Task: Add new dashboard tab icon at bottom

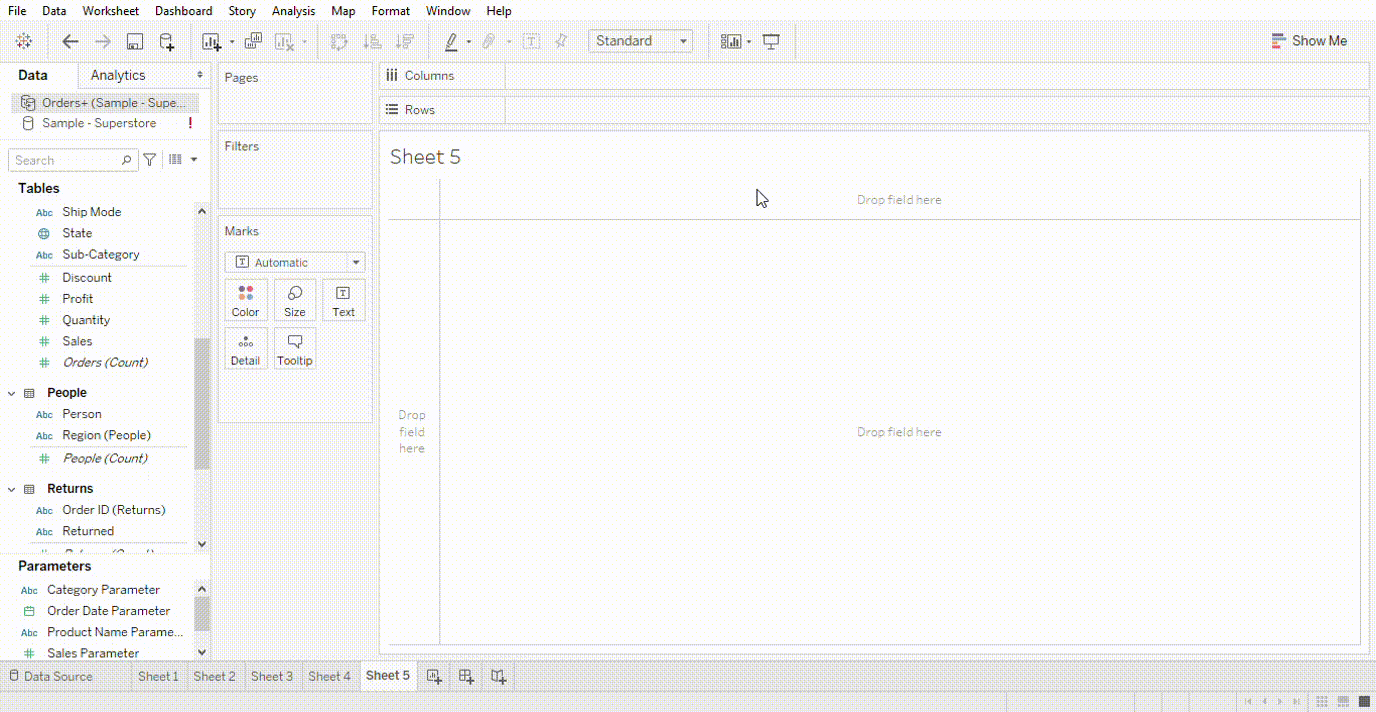Action: click(x=466, y=677)
